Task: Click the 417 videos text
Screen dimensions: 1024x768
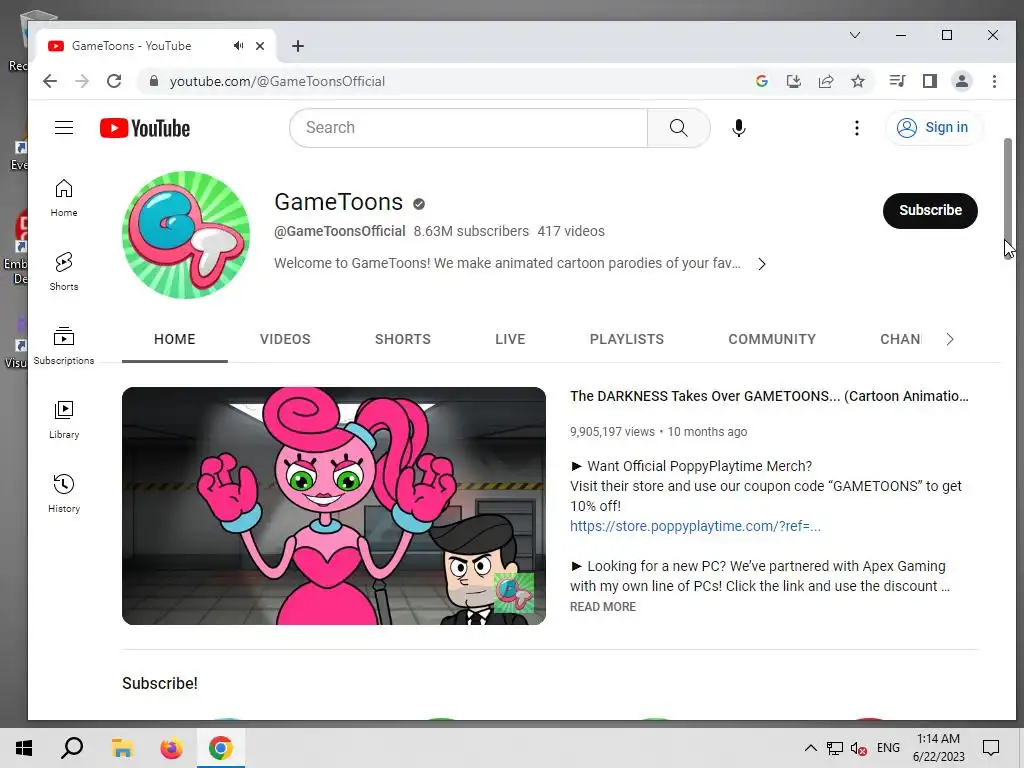Action: pyautogui.click(x=571, y=231)
